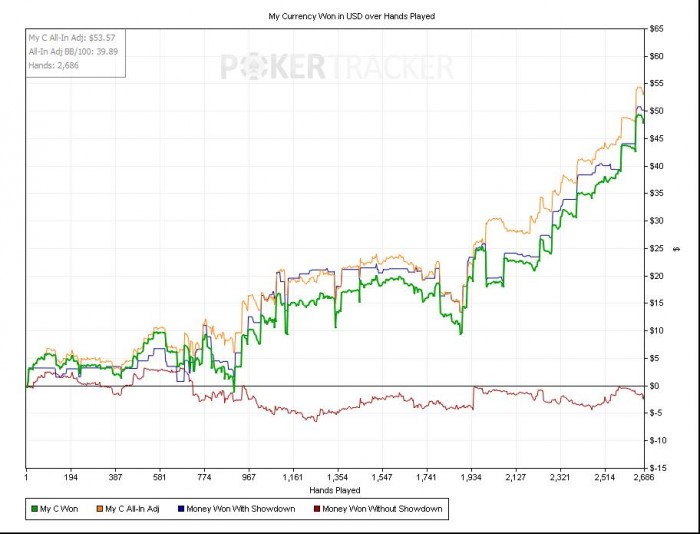
Task: Click the $0 y-axis label
Action: click(x=654, y=386)
